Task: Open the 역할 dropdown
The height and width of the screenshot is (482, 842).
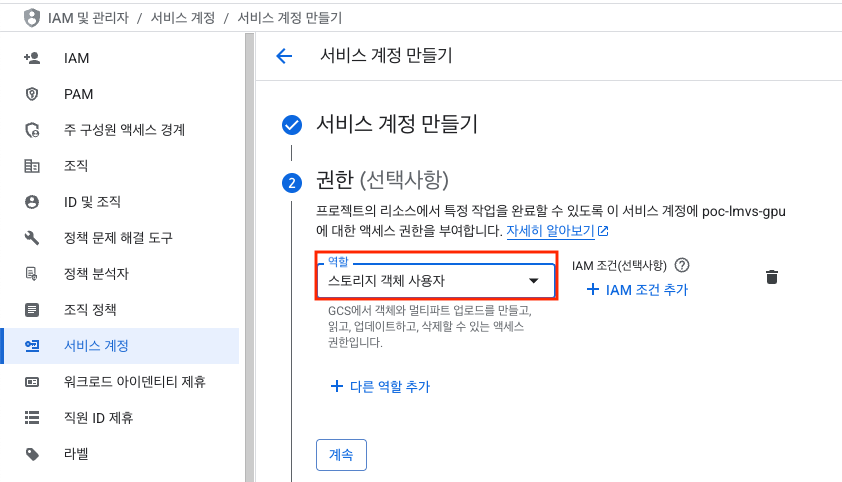Action: 436,280
